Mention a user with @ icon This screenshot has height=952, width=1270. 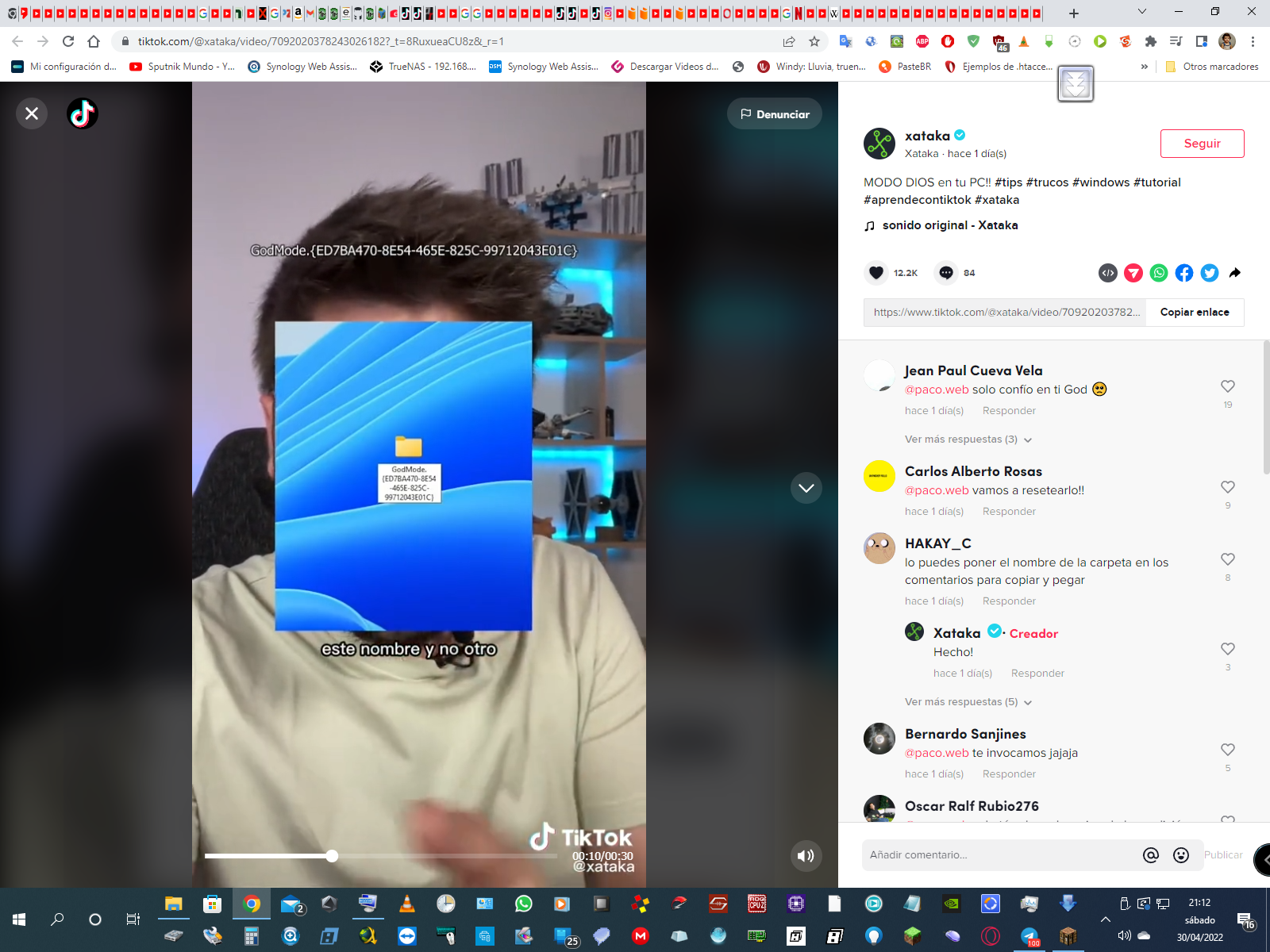[1151, 854]
